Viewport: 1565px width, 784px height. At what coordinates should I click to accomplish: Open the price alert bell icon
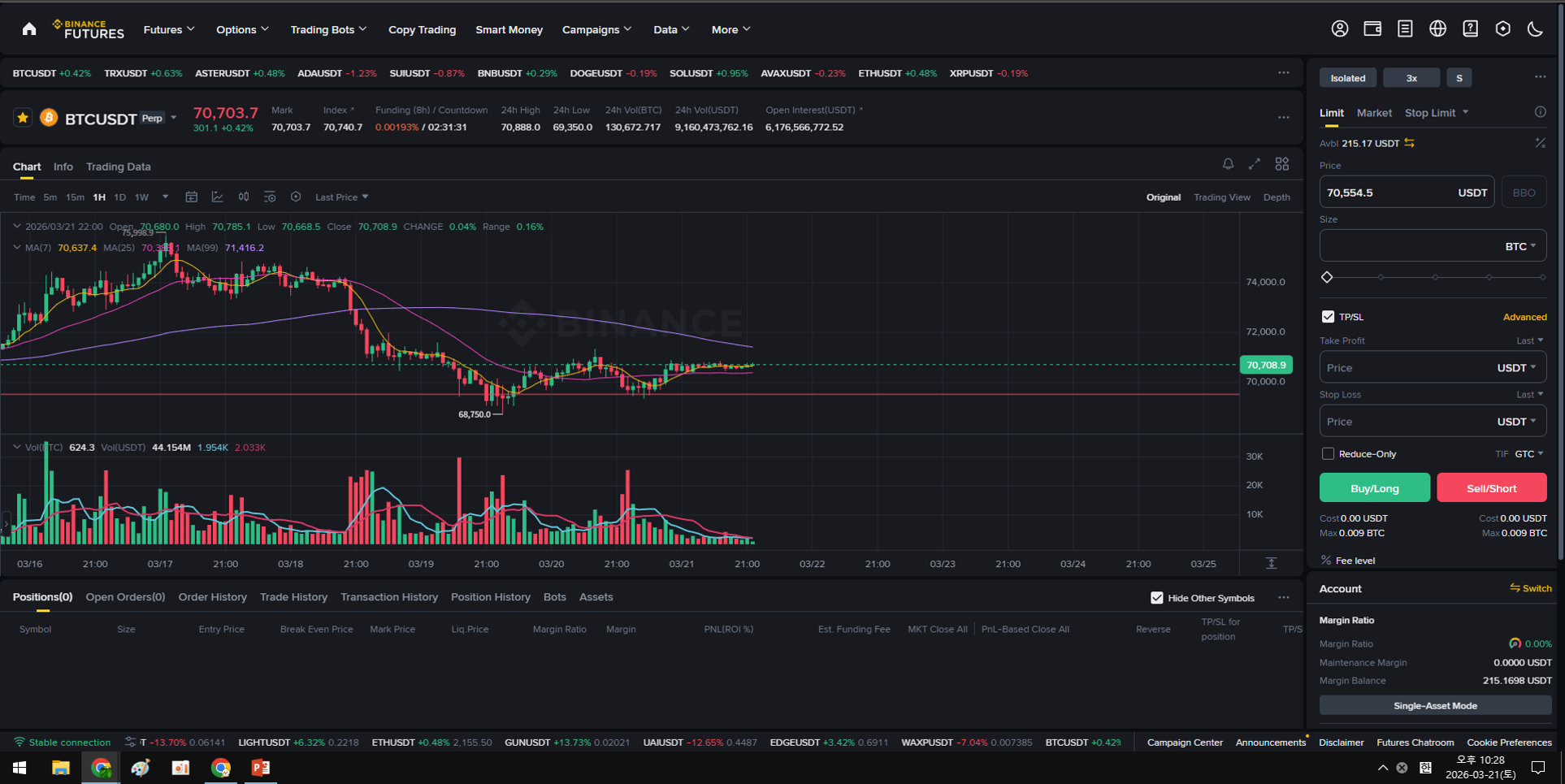point(1228,164)
